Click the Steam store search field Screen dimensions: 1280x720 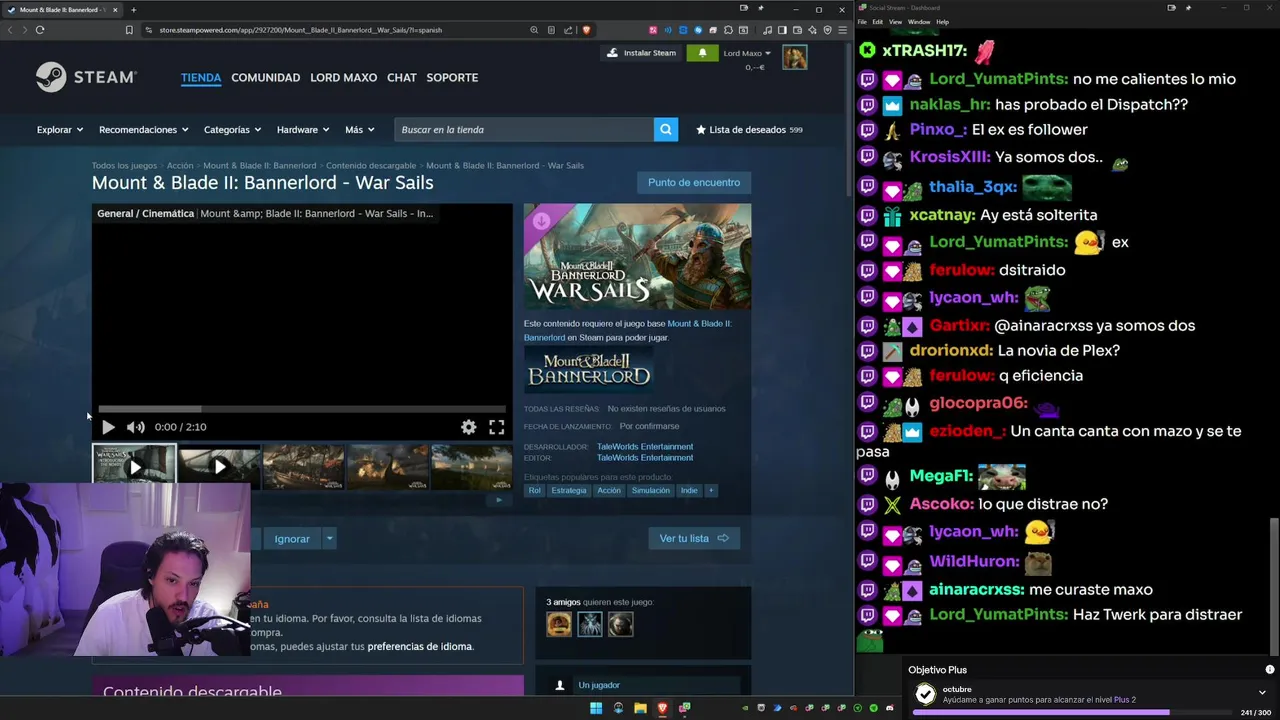(x=524, y=129)
